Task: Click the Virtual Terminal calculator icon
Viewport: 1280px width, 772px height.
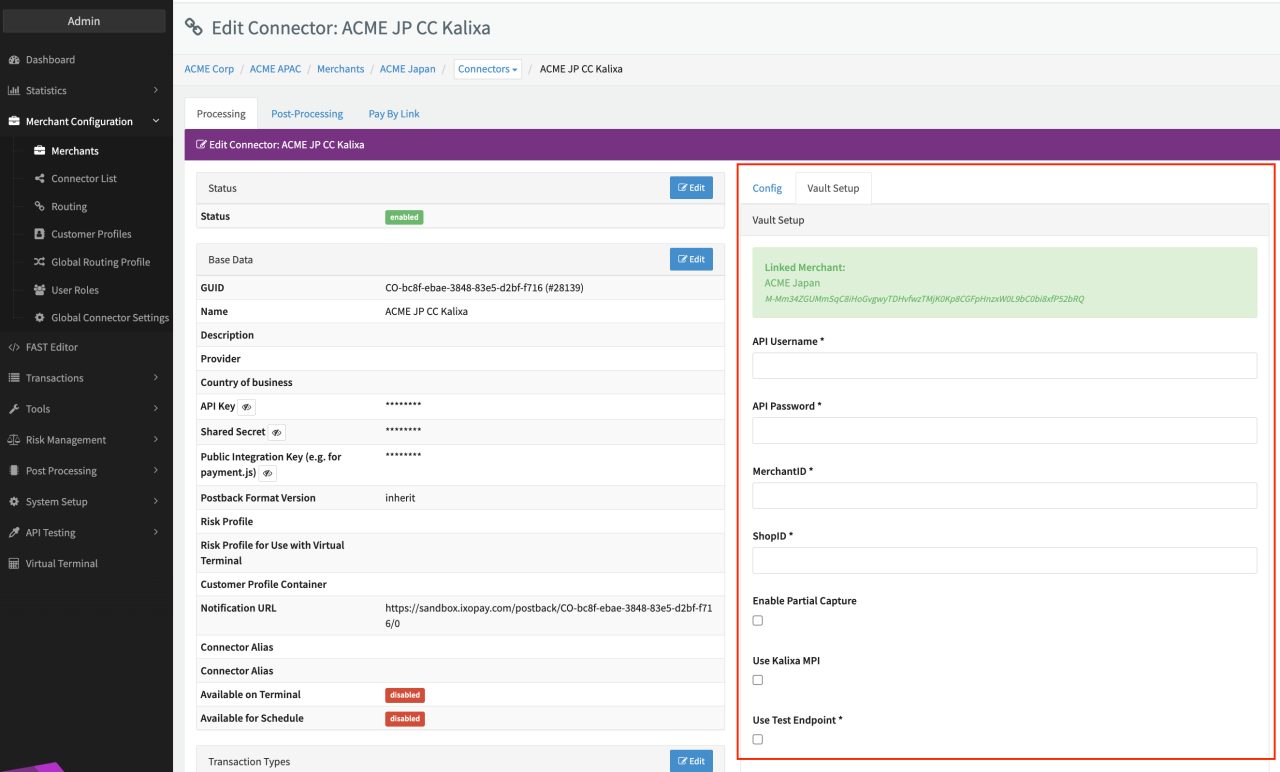Action: click(14, 564)
